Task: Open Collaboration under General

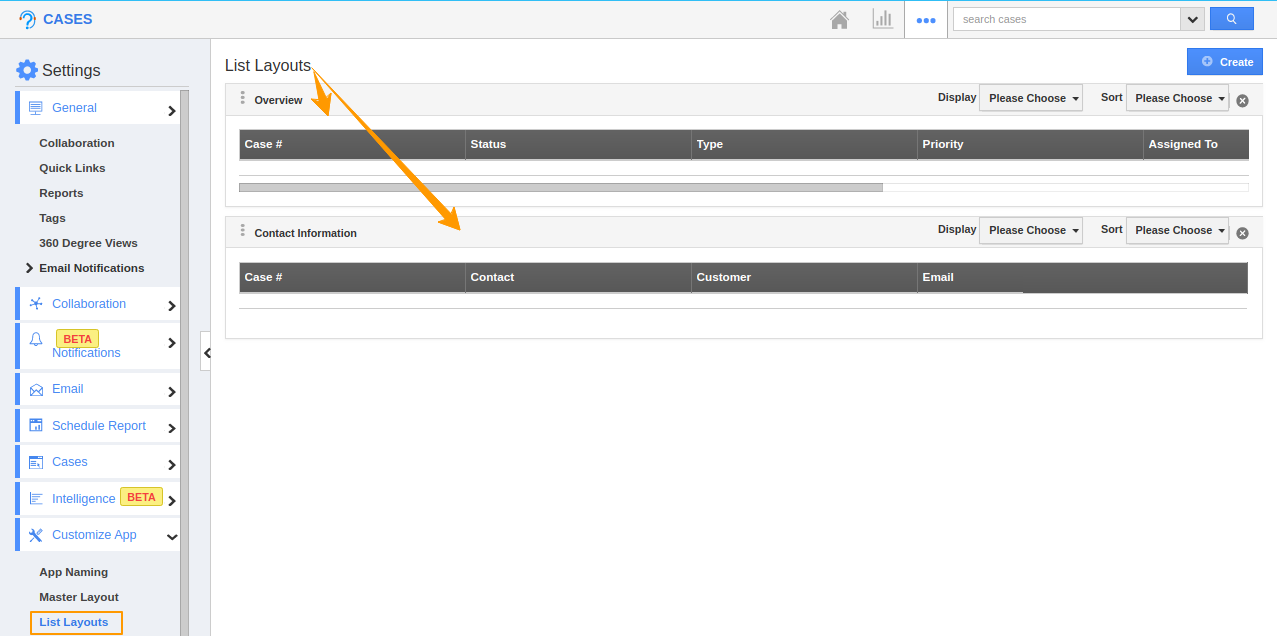Action: pos(77,143)
